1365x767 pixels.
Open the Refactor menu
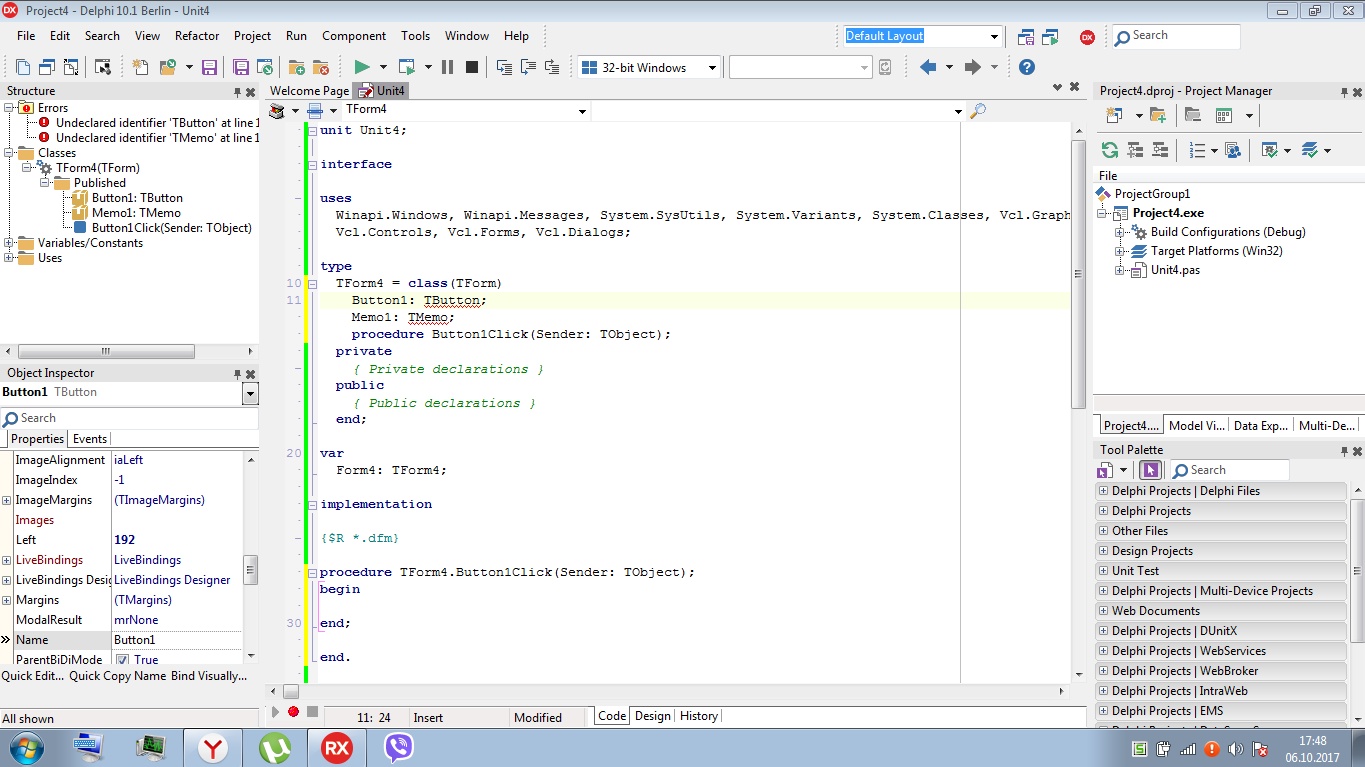[x=196, y=36]
